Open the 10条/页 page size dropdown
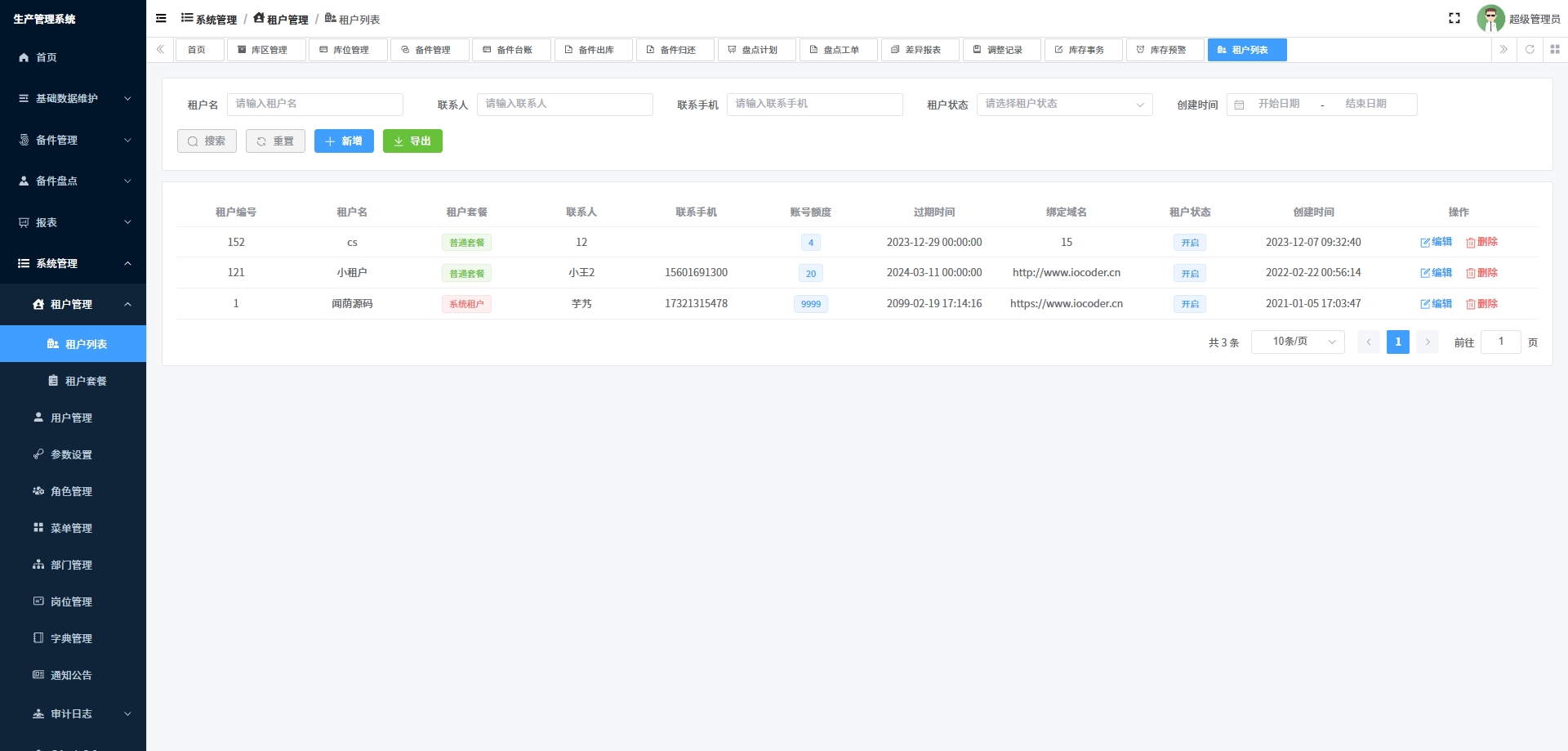Screen dimensions: 1568x751 click(1298, 342)
